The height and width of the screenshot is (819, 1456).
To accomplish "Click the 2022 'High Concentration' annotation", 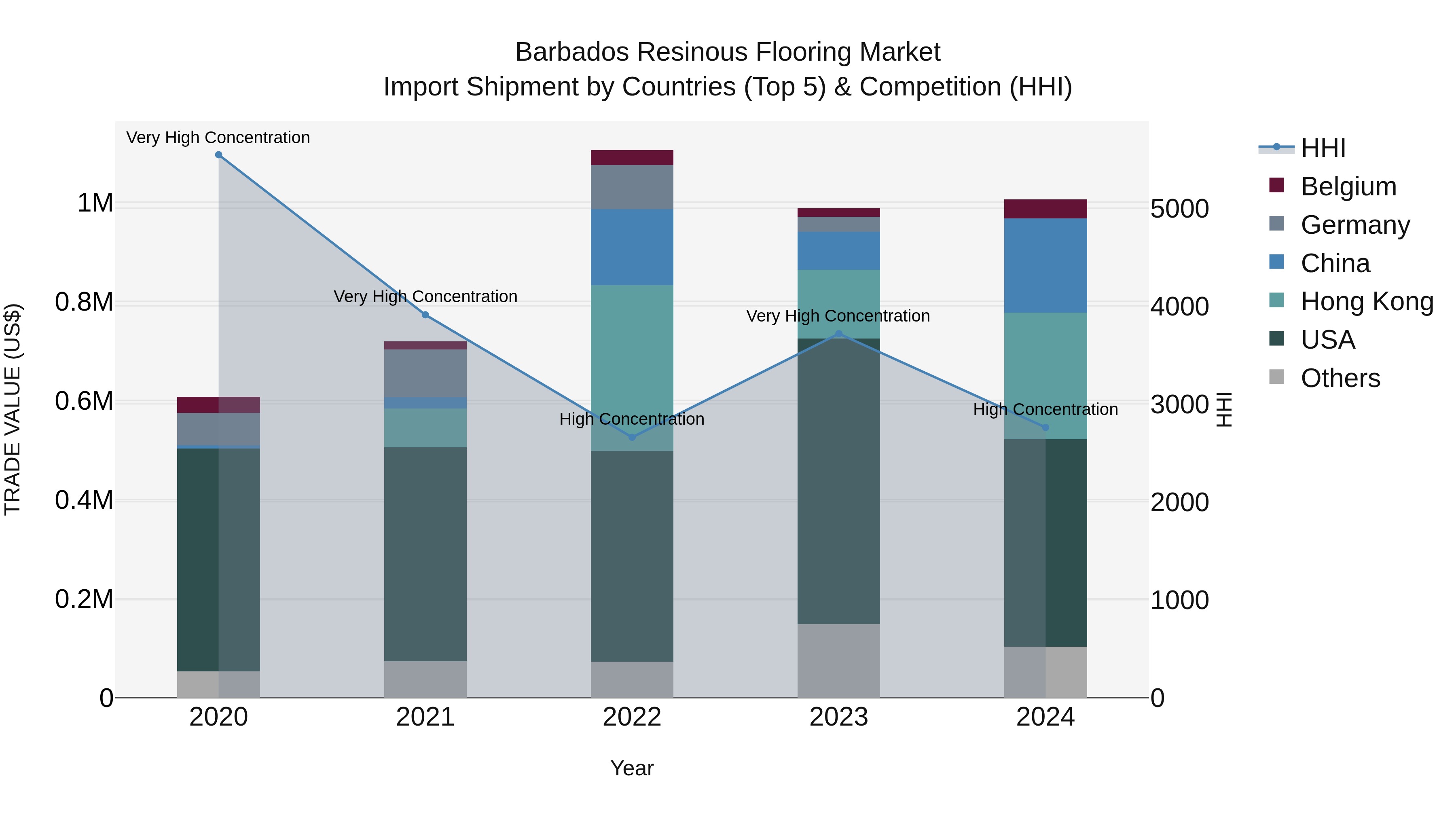I will point(632,419).
